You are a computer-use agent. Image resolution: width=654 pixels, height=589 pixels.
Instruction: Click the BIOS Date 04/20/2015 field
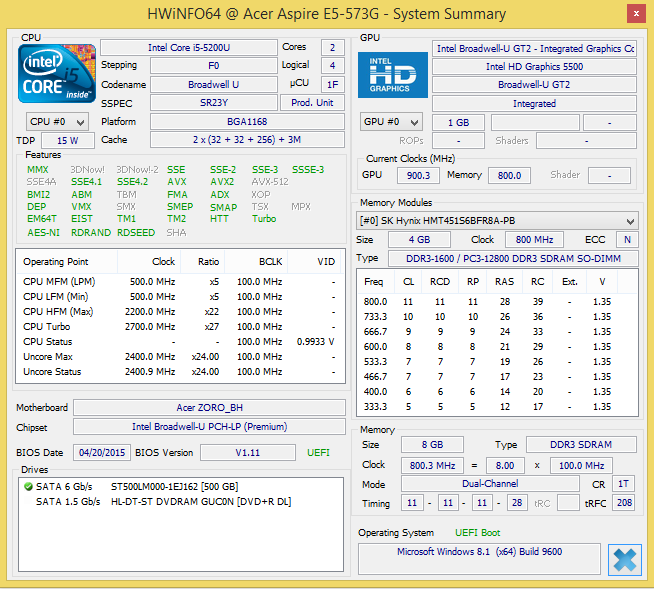click(x=102, y=453)
